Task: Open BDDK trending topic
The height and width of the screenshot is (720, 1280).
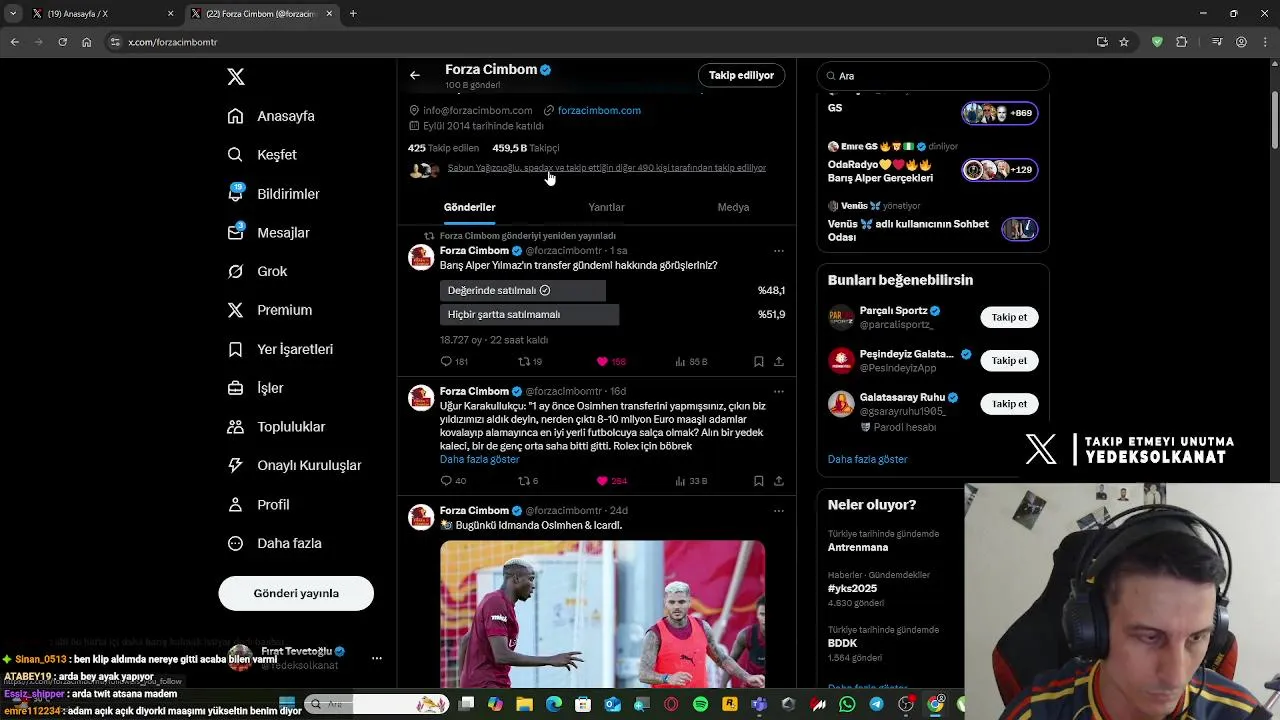Action: click(843, 644)
